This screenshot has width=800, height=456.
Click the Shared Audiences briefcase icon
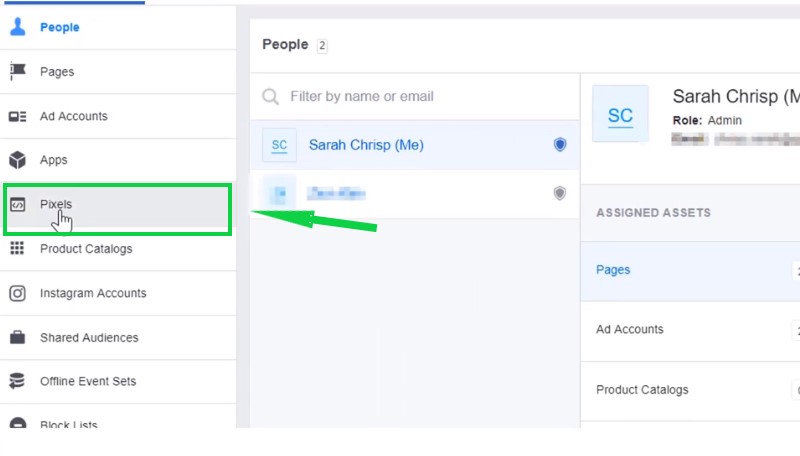pos(17,337)
